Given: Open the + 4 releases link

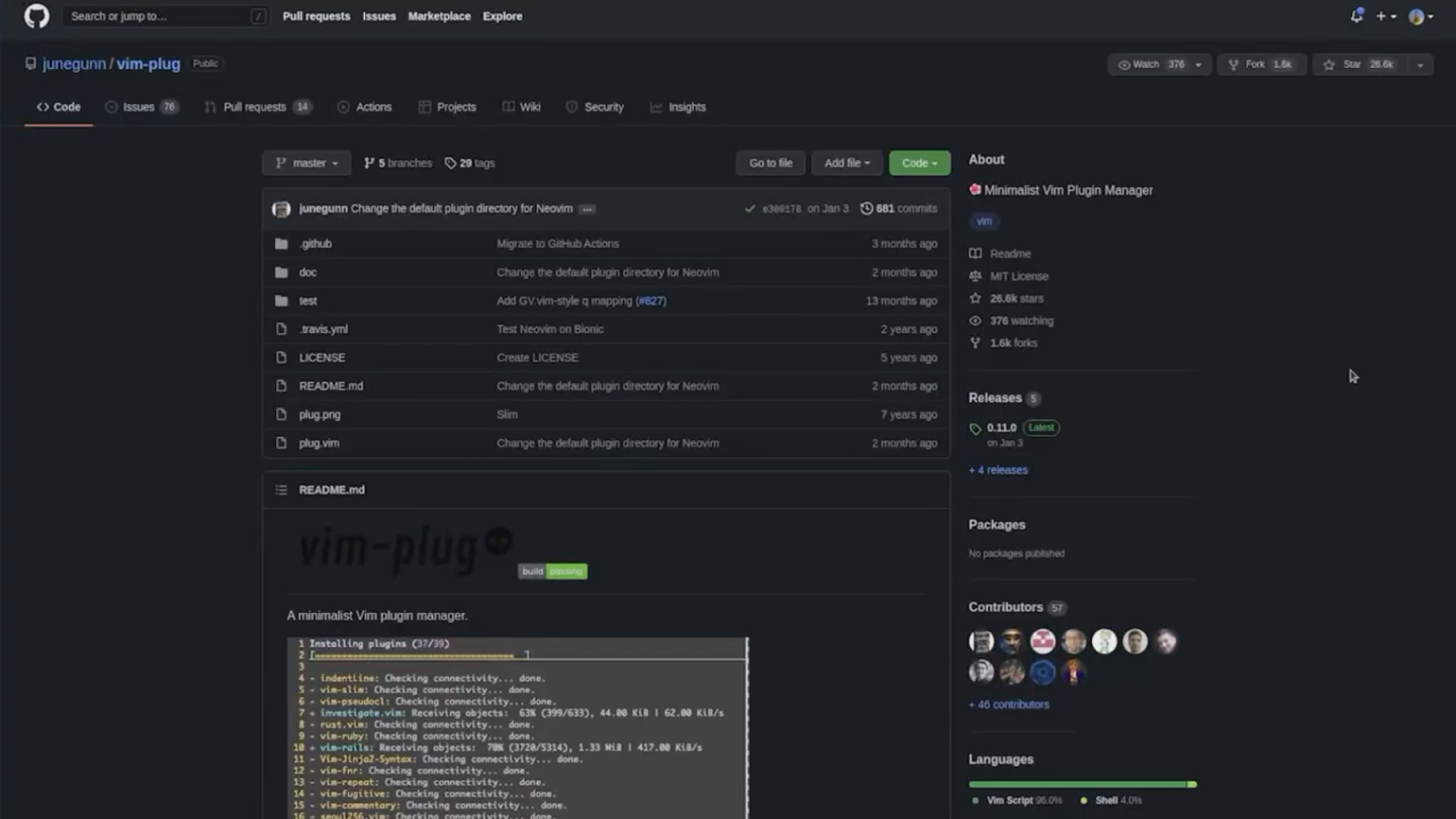Looking at the screenshot, I should (998, 470).
